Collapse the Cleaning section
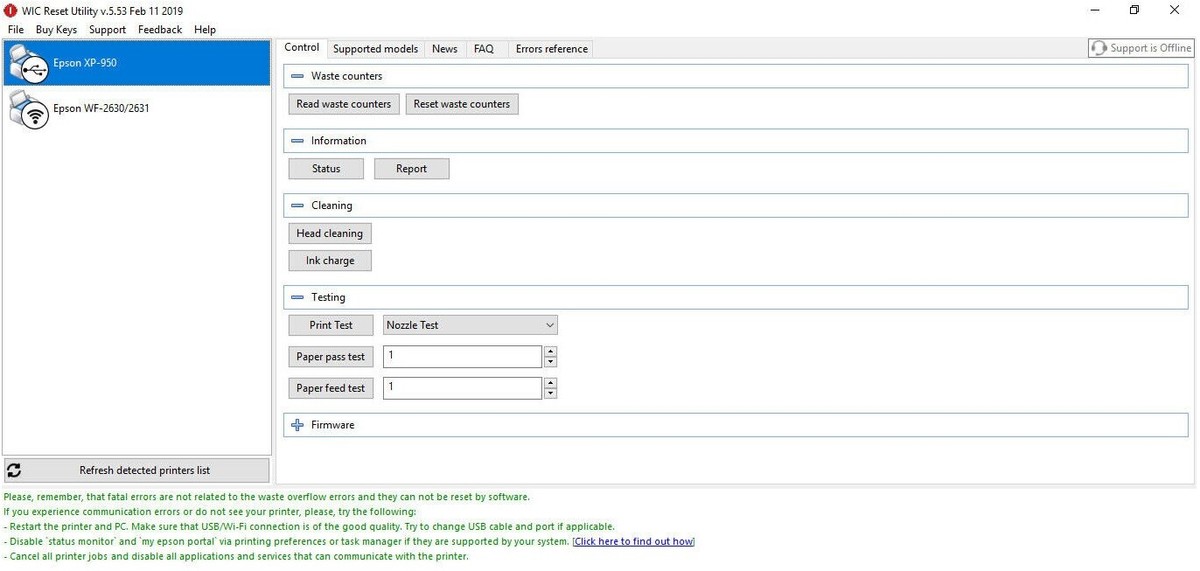The image size is (1200, 571). click(x=297, y=206)
